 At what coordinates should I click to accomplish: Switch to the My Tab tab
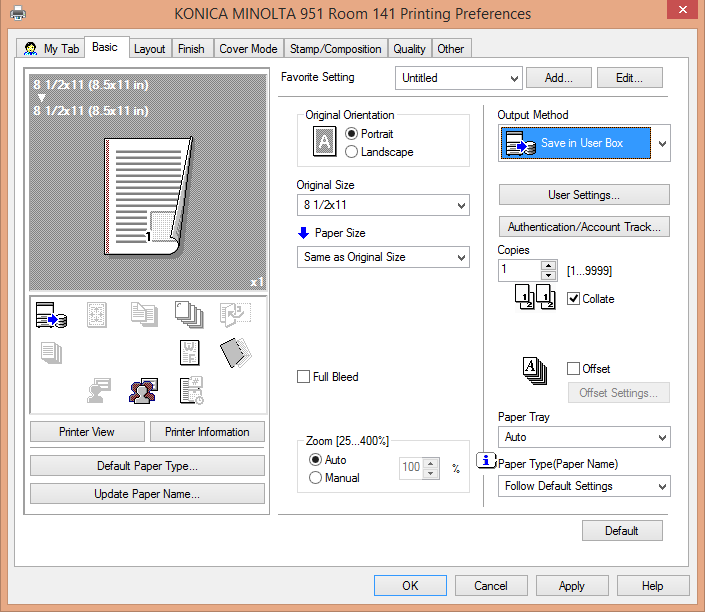click(x=51, y=49)
